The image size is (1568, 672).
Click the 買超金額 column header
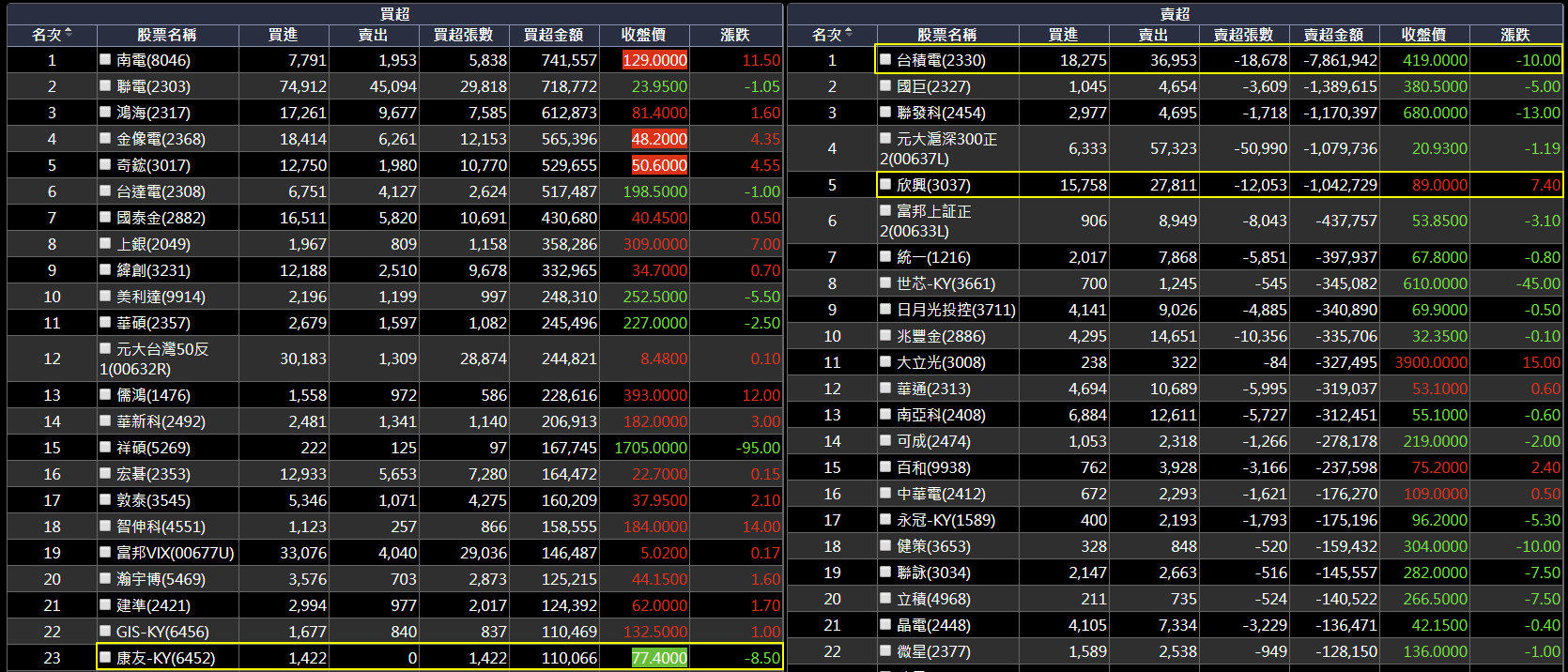click(x=554, y=35)
